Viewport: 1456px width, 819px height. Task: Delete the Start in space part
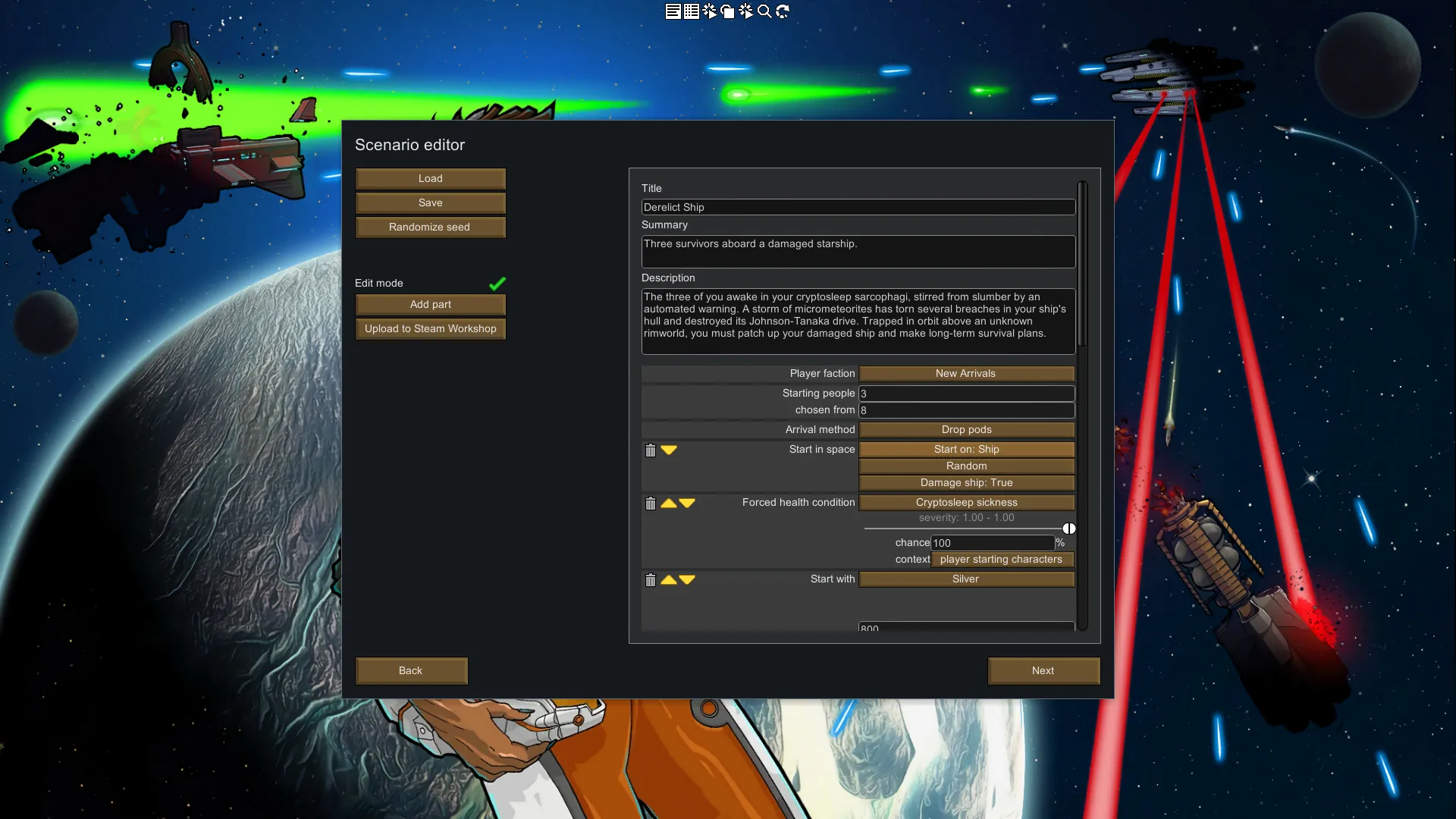pyautogui.click(x=650, y=450)
